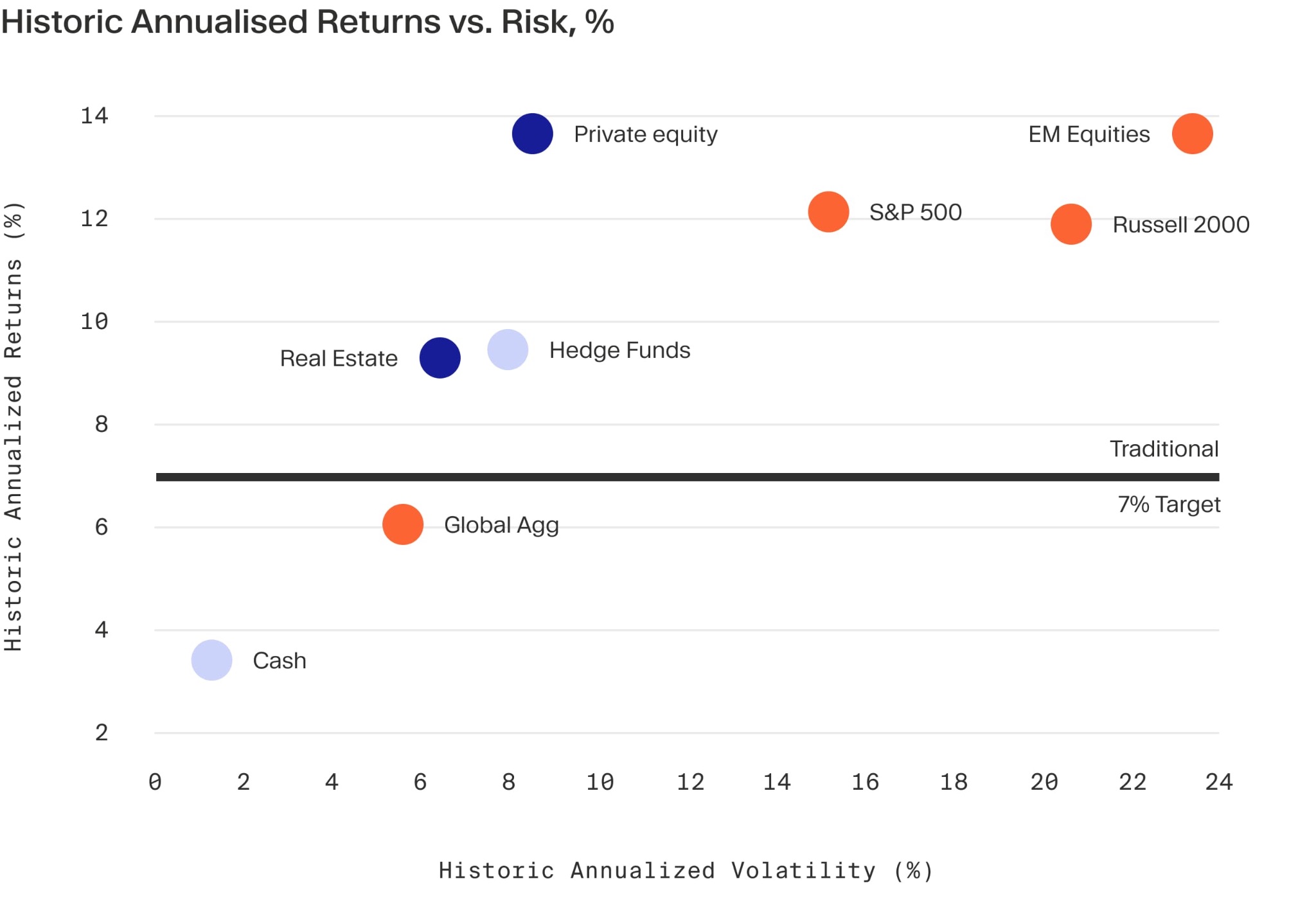This screenshot has width=1316, height=919.
Task: Click the chart title 'Historic Annualised Returns vs. Risk'
Action: coord(307,22)
